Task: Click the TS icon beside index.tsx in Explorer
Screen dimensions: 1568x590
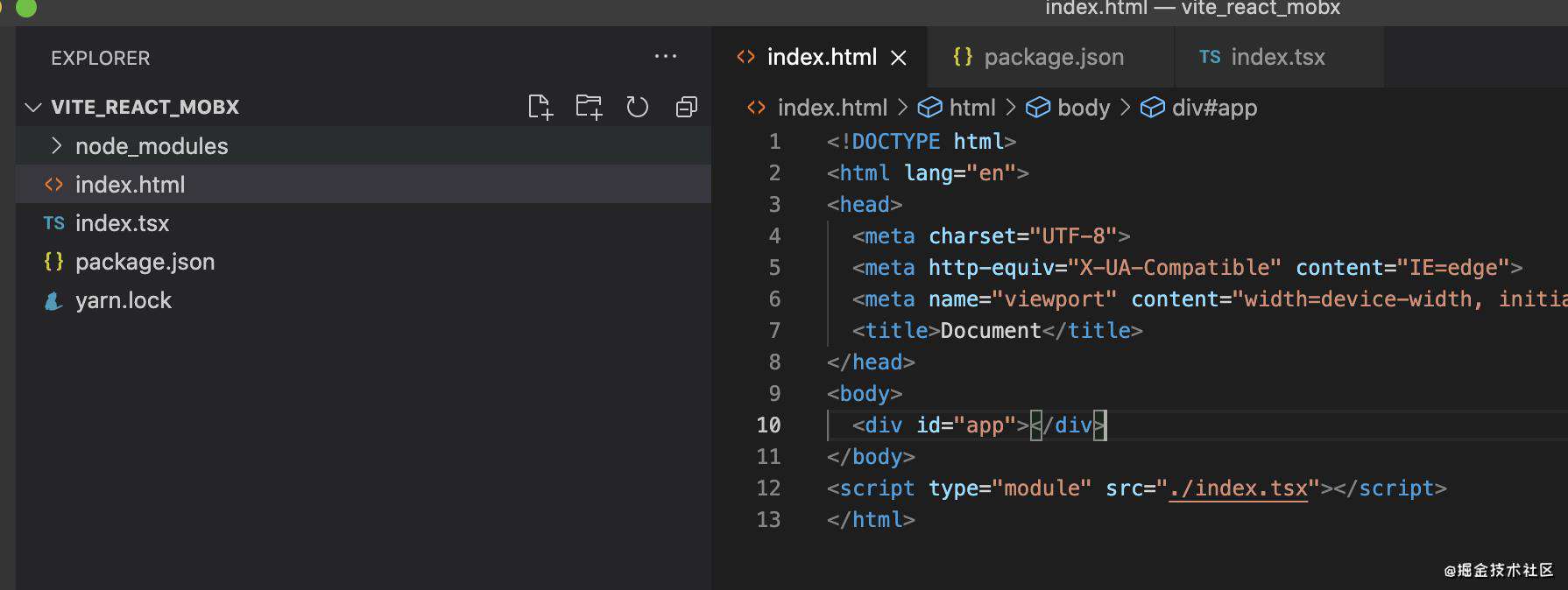Action: coord(53,223)
